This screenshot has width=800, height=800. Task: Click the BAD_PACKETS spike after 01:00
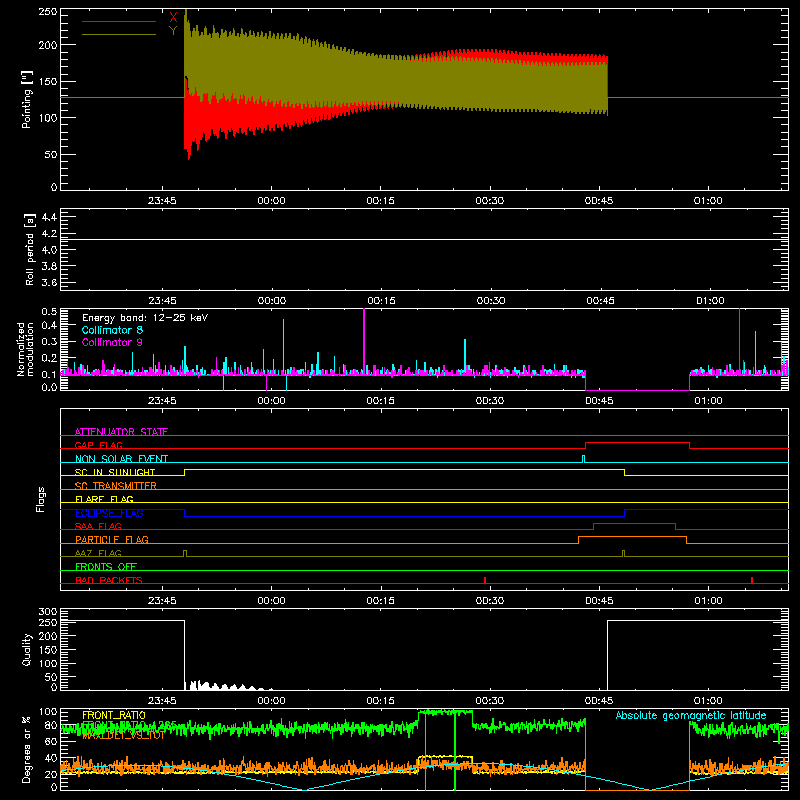click(752, 580)
